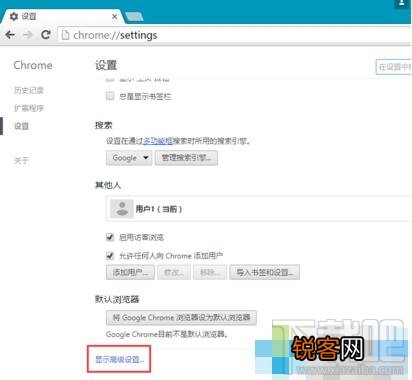Screen dimensions: 412x380
Task: Reload the settings page
Action: coord(46,35)
